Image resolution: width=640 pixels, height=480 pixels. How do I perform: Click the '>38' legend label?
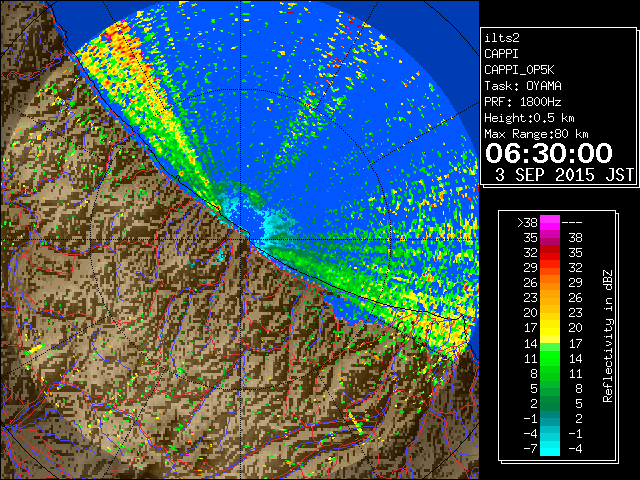click(527, 223)
